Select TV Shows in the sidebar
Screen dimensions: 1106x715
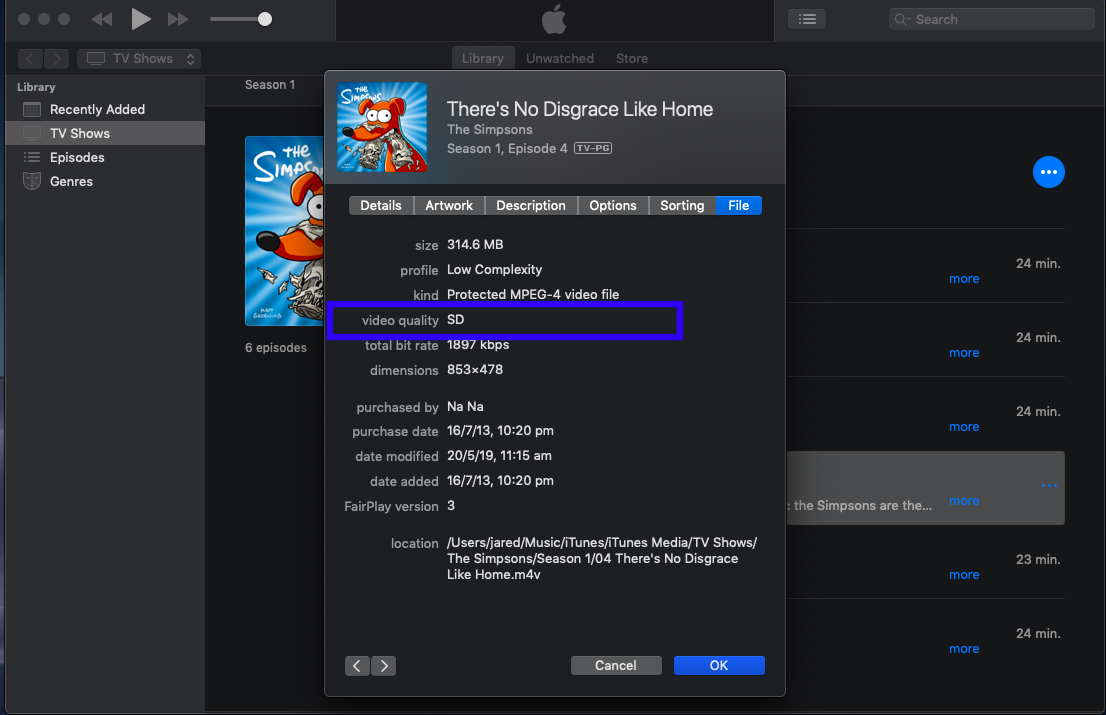click(105, 133)
